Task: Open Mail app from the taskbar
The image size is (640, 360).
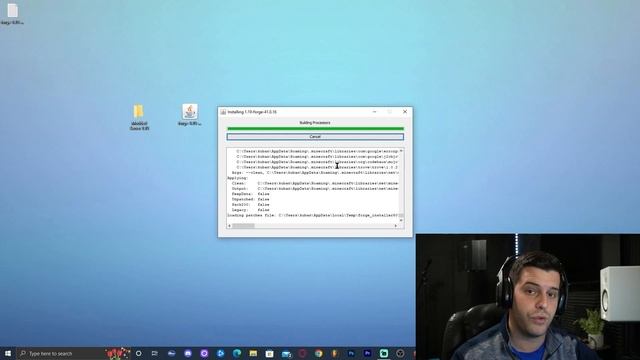Action: tap(286, 353)
